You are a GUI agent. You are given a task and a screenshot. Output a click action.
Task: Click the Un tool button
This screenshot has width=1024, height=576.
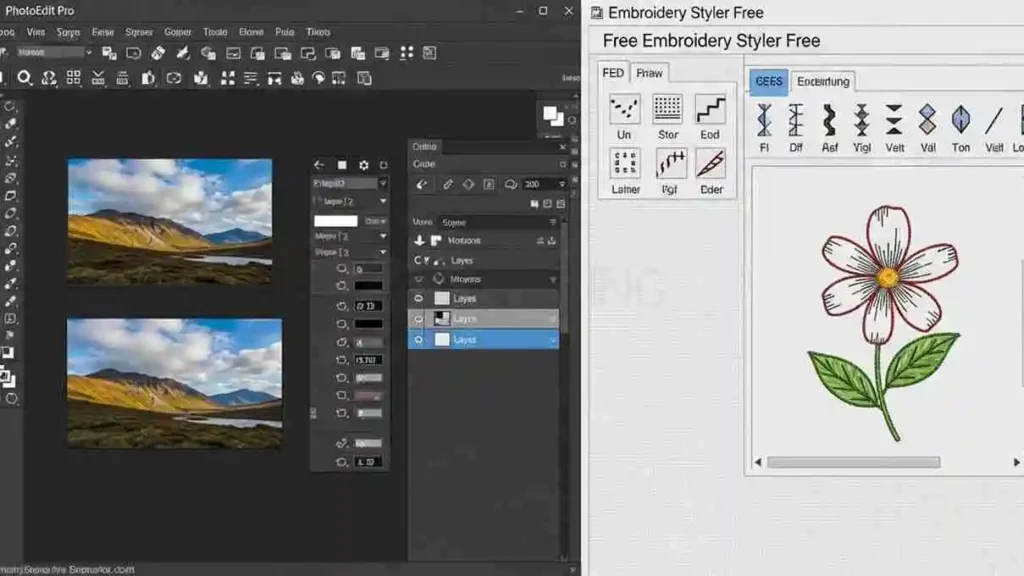click(624, 112)
